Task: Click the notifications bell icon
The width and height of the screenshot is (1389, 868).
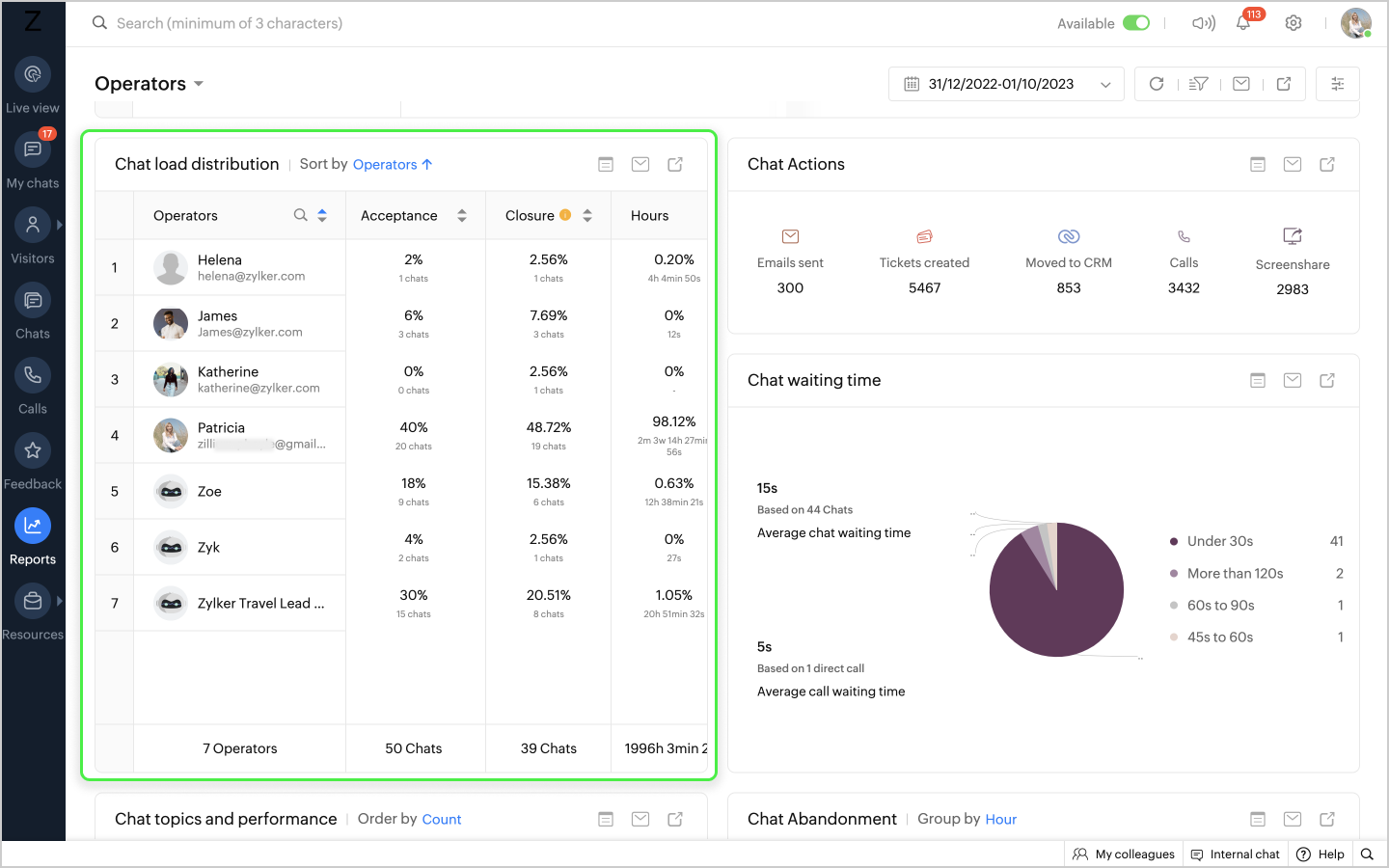Action: click(1243, 23)
